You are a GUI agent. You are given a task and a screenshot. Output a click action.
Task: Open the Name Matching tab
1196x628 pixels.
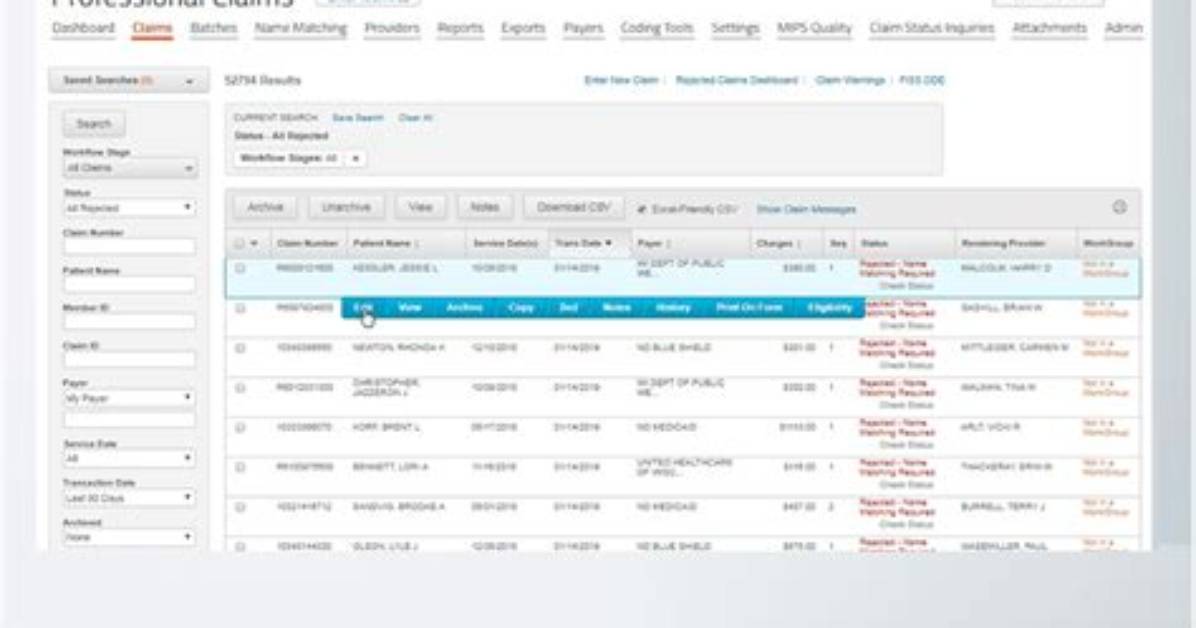point(301,28)
